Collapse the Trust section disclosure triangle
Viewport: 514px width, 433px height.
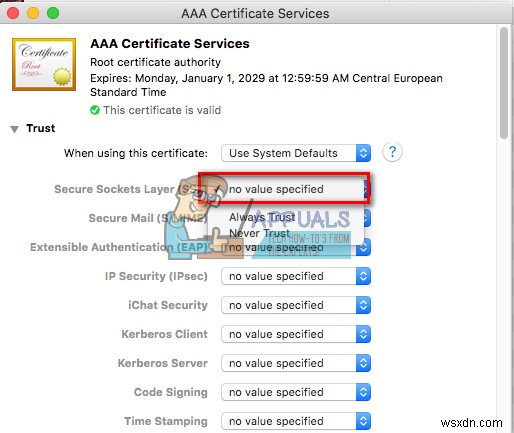[x=14, y=129]
